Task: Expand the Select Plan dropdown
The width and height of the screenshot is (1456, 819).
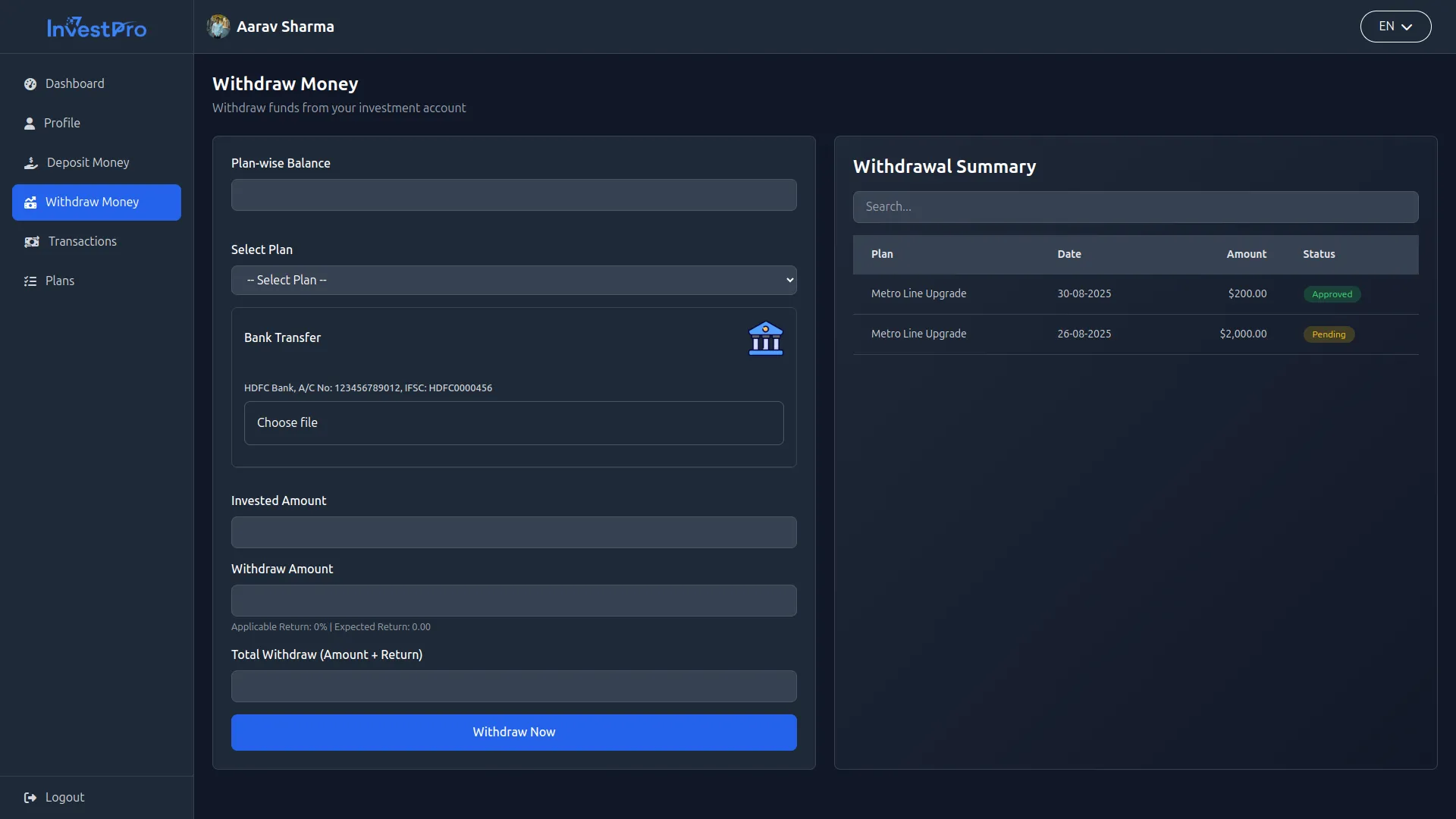Action: 513,281
